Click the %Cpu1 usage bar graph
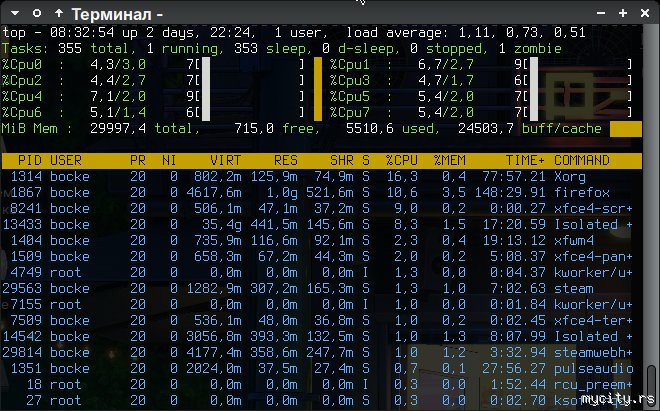Image resolution: width=660 pixels, height=411 pixels. 578,65
